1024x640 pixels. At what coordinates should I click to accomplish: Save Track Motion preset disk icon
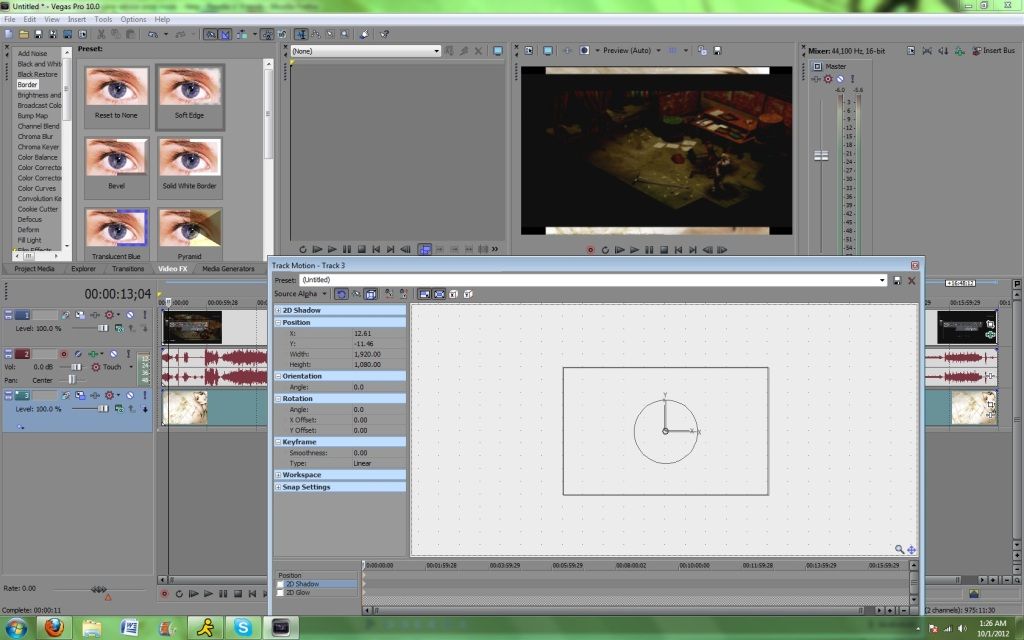click(x=897, y=280)
